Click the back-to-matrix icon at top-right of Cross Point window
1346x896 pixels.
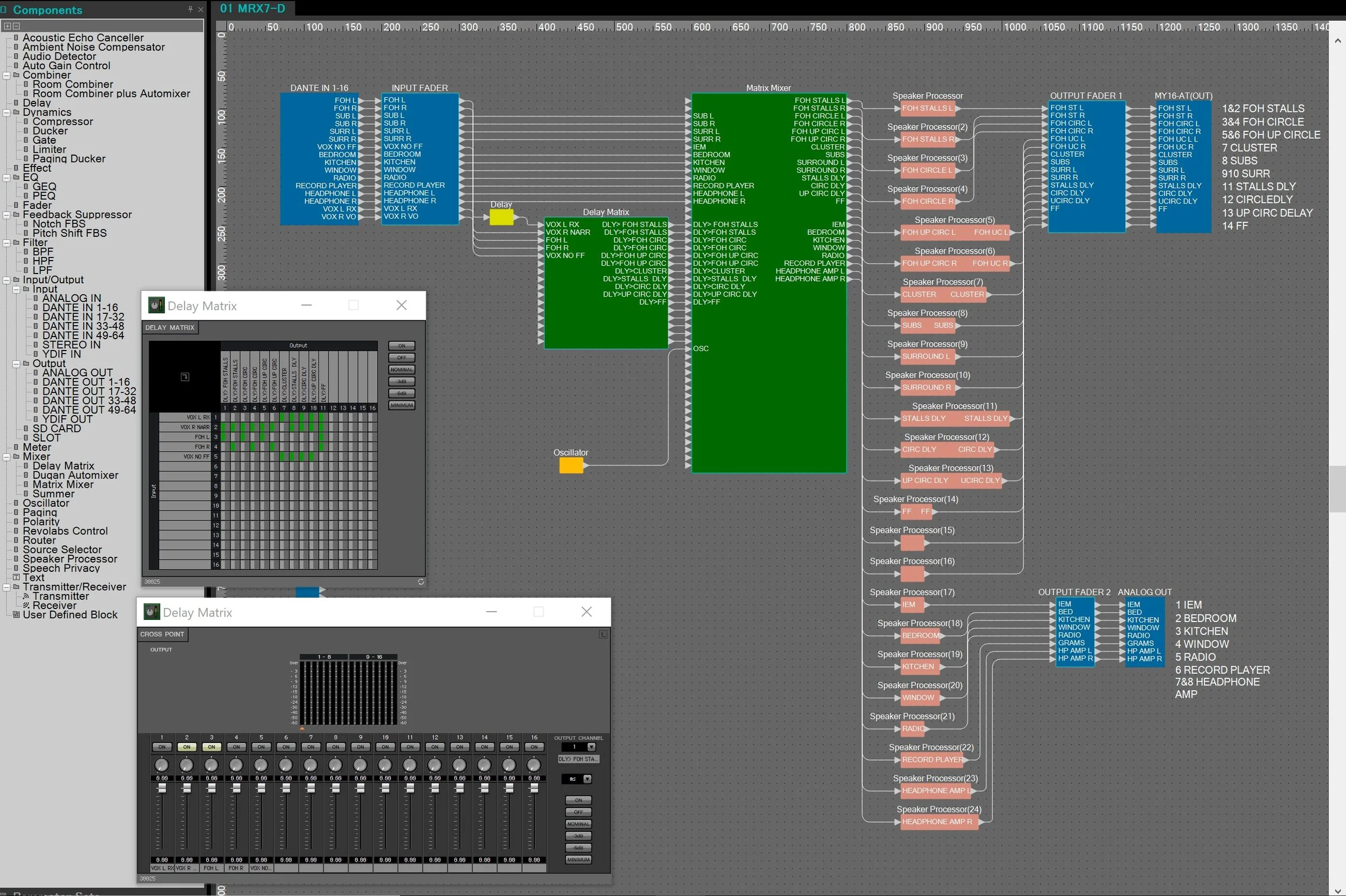[602, 634]
